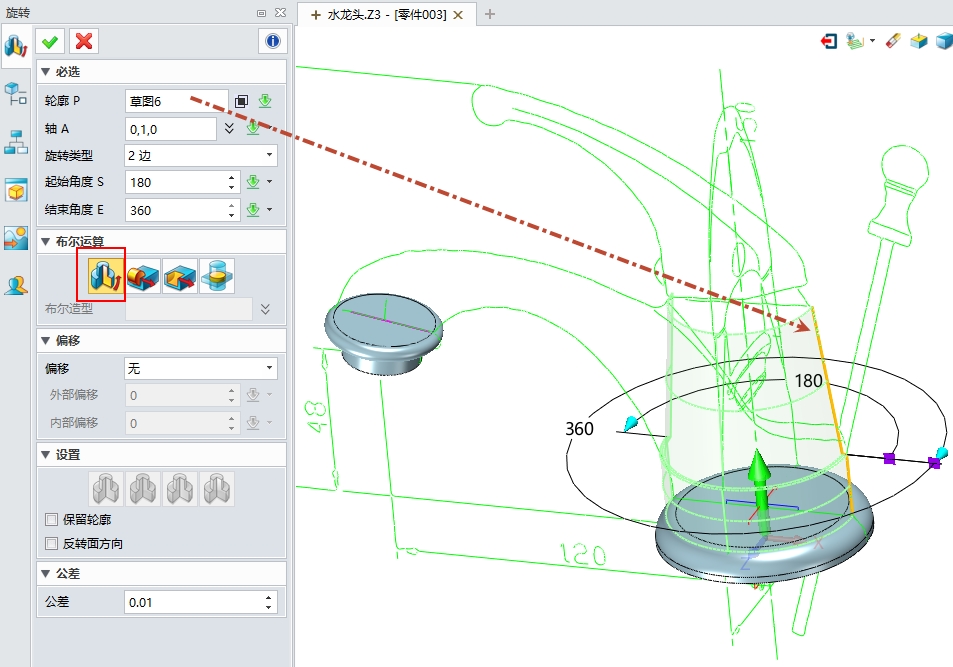
Task: Select the remove boolean operation icon
Action: click(x=180, y=275)
